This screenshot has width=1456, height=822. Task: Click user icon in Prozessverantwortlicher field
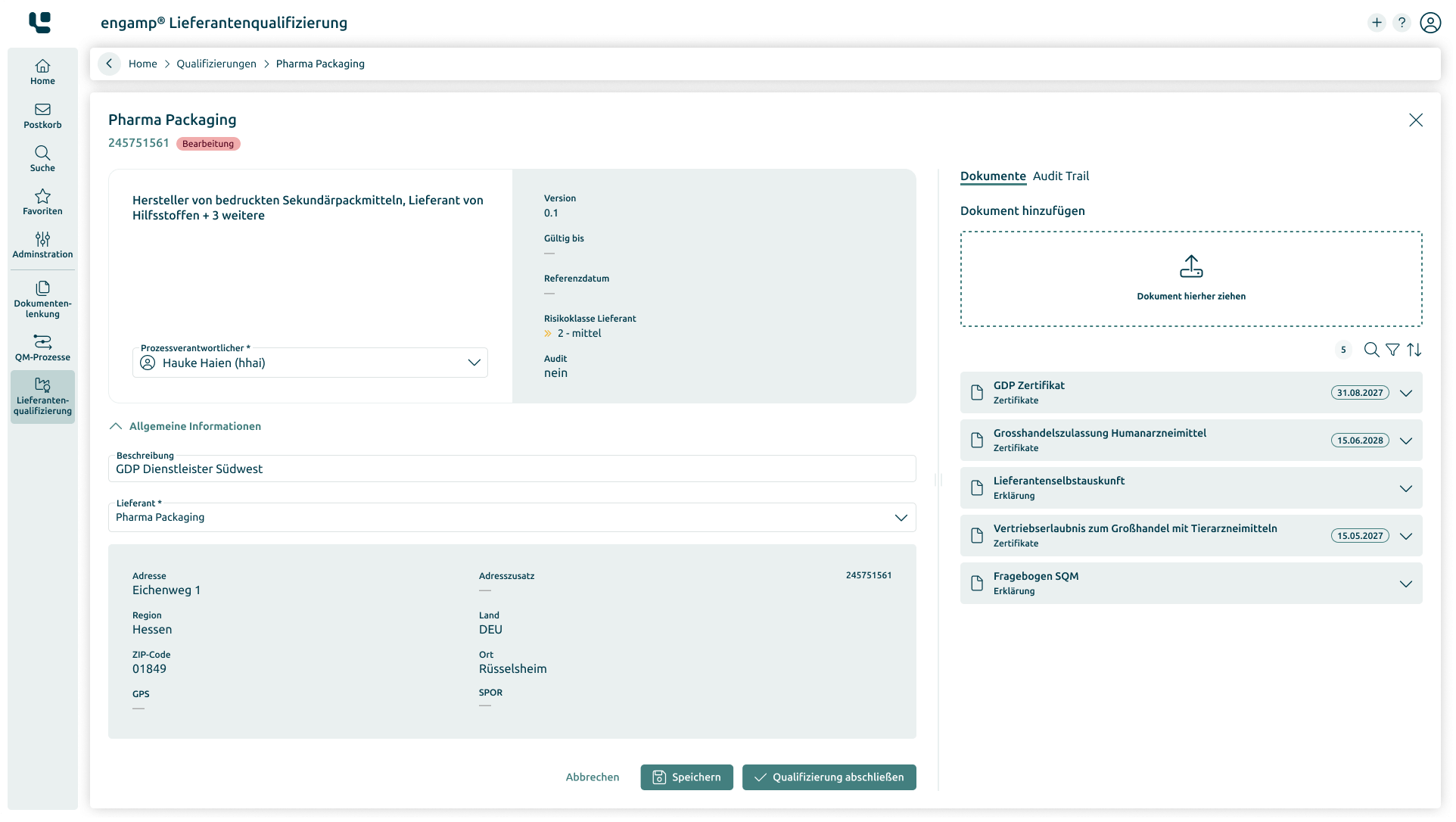pyautogui.click(x=148, y=363)
